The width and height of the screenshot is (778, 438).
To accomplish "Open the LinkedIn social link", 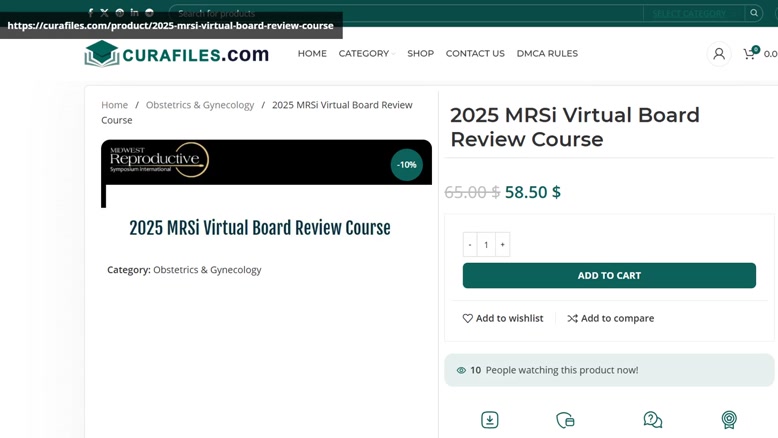I will pyautogui.click(x=134, y=12).
